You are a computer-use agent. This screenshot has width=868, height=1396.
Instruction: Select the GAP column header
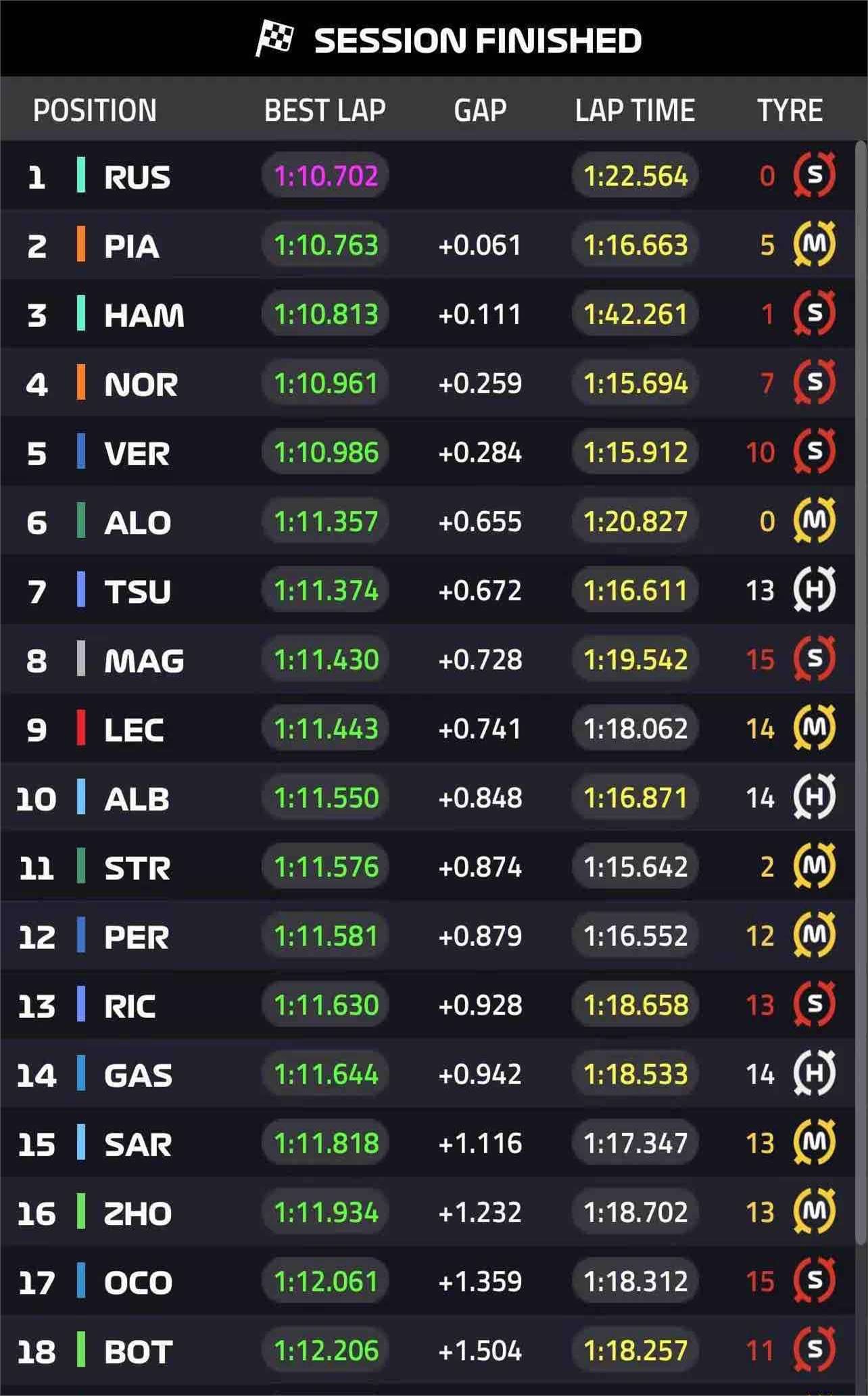[x=480, y=110]
